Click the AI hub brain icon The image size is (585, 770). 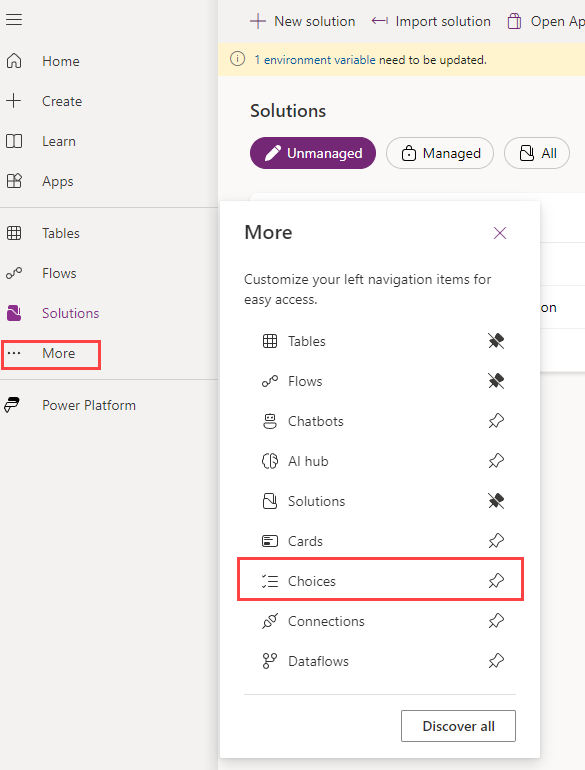point(270,461)
